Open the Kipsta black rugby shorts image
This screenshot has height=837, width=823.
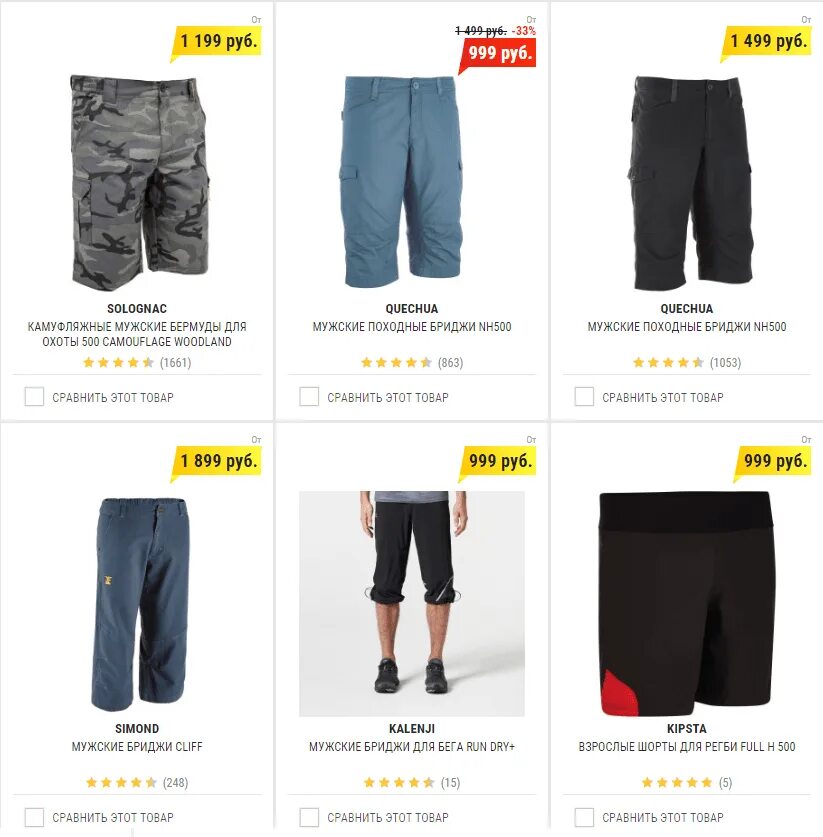[686, 604]
